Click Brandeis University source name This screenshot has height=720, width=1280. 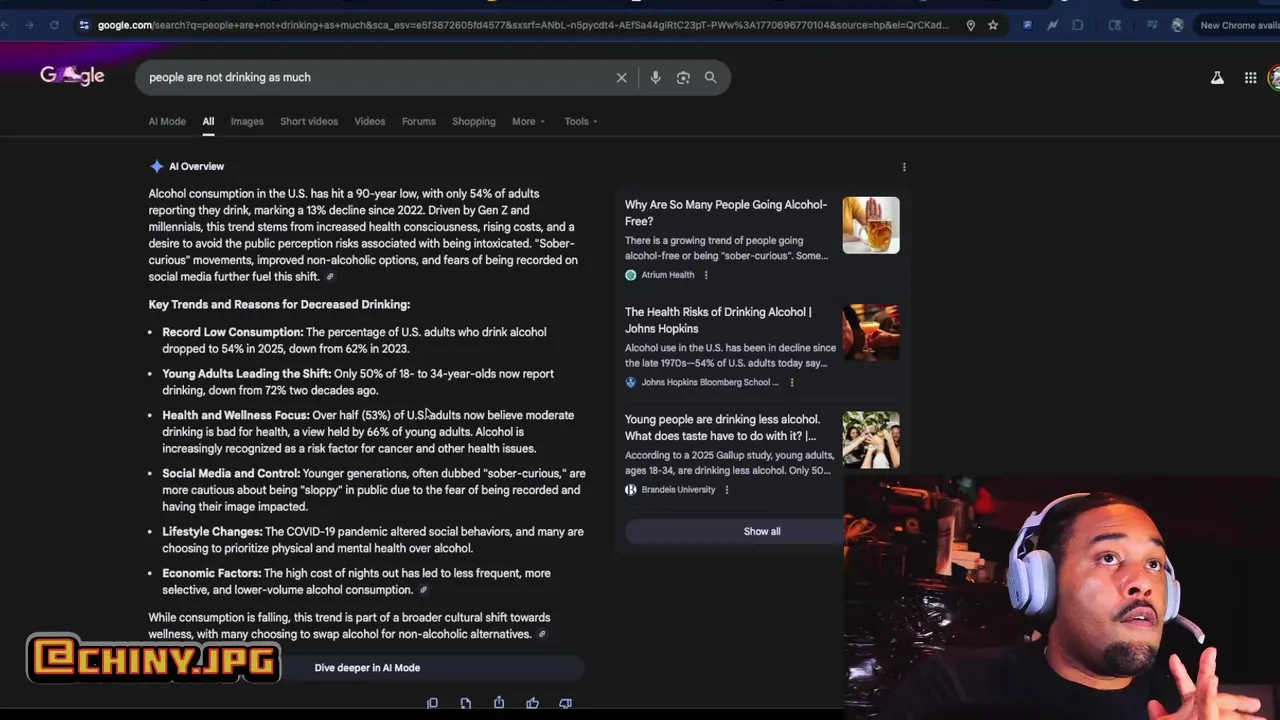[x=678, y=490]
